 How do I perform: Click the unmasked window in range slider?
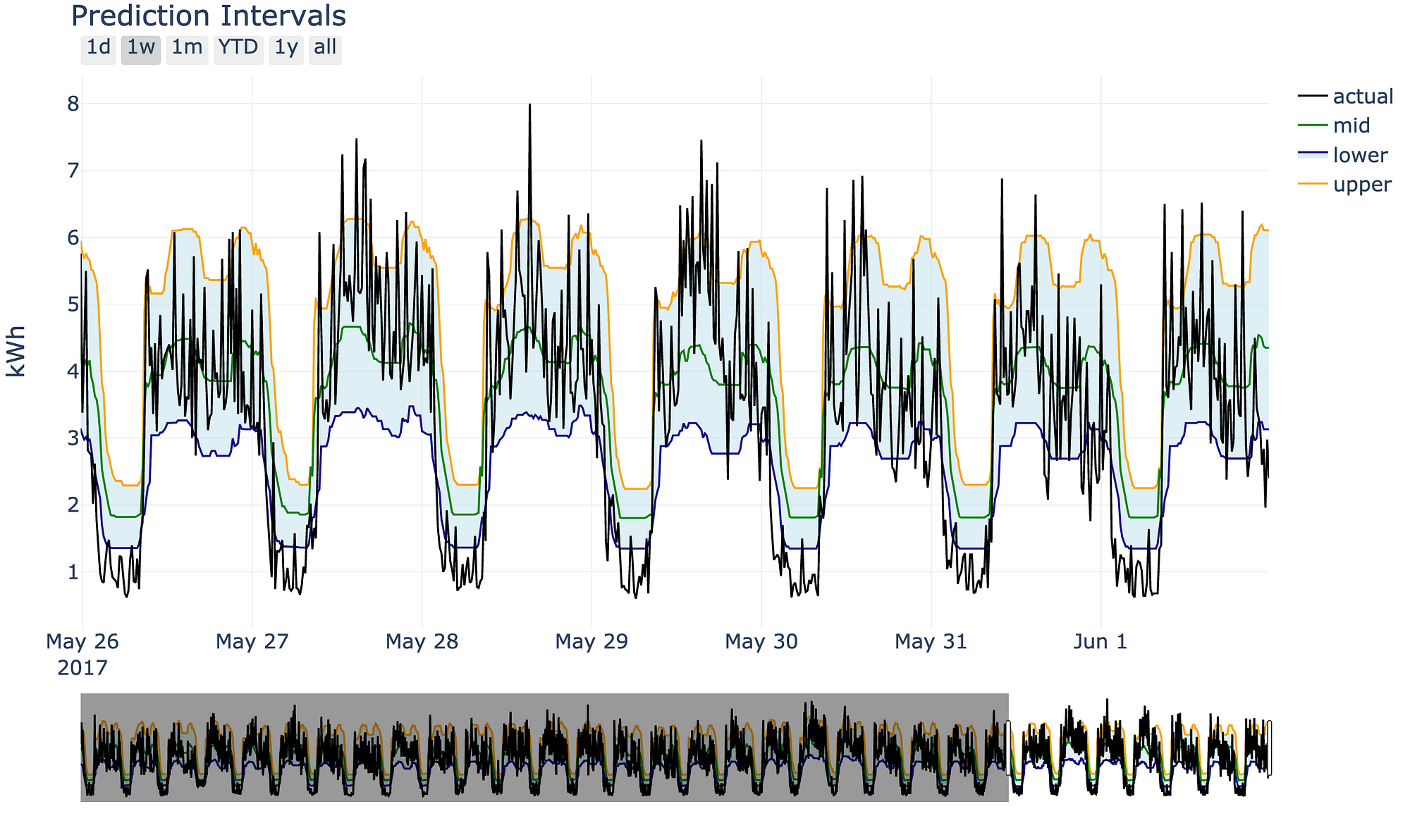(x=1139, y=748)
